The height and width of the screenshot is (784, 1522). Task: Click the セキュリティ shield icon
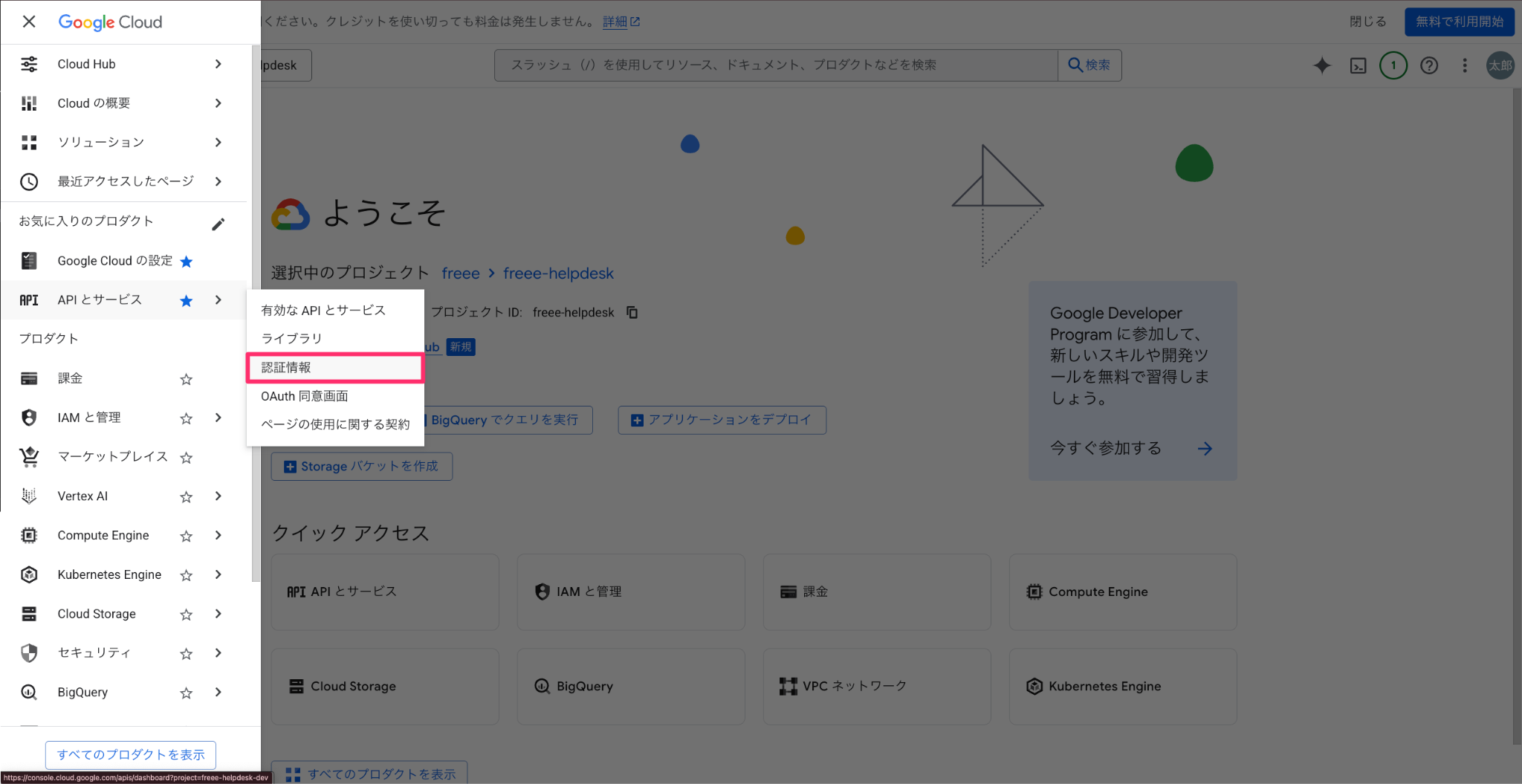[x=29, y=652]
